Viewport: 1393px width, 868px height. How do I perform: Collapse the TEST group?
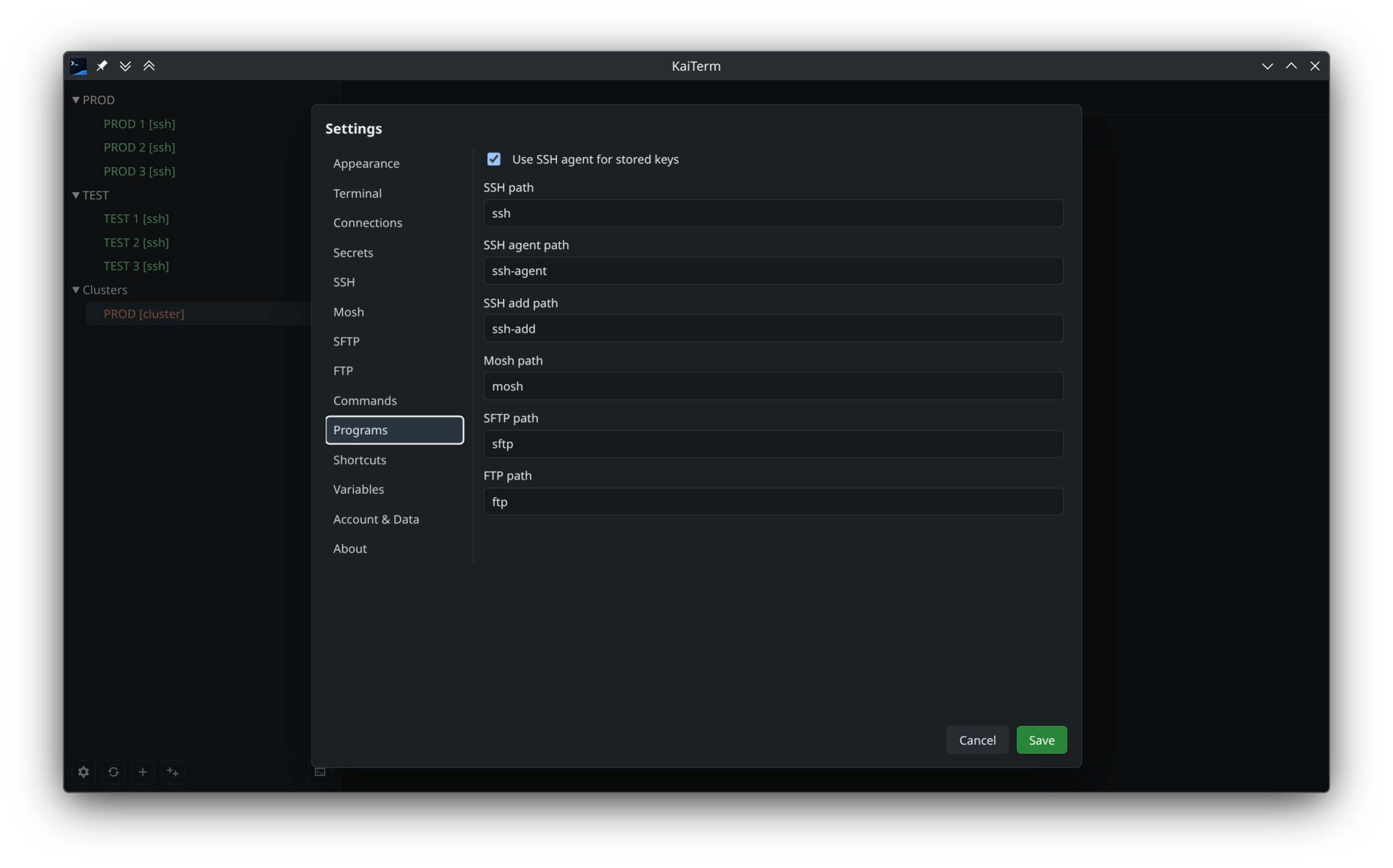click(76, 195)
